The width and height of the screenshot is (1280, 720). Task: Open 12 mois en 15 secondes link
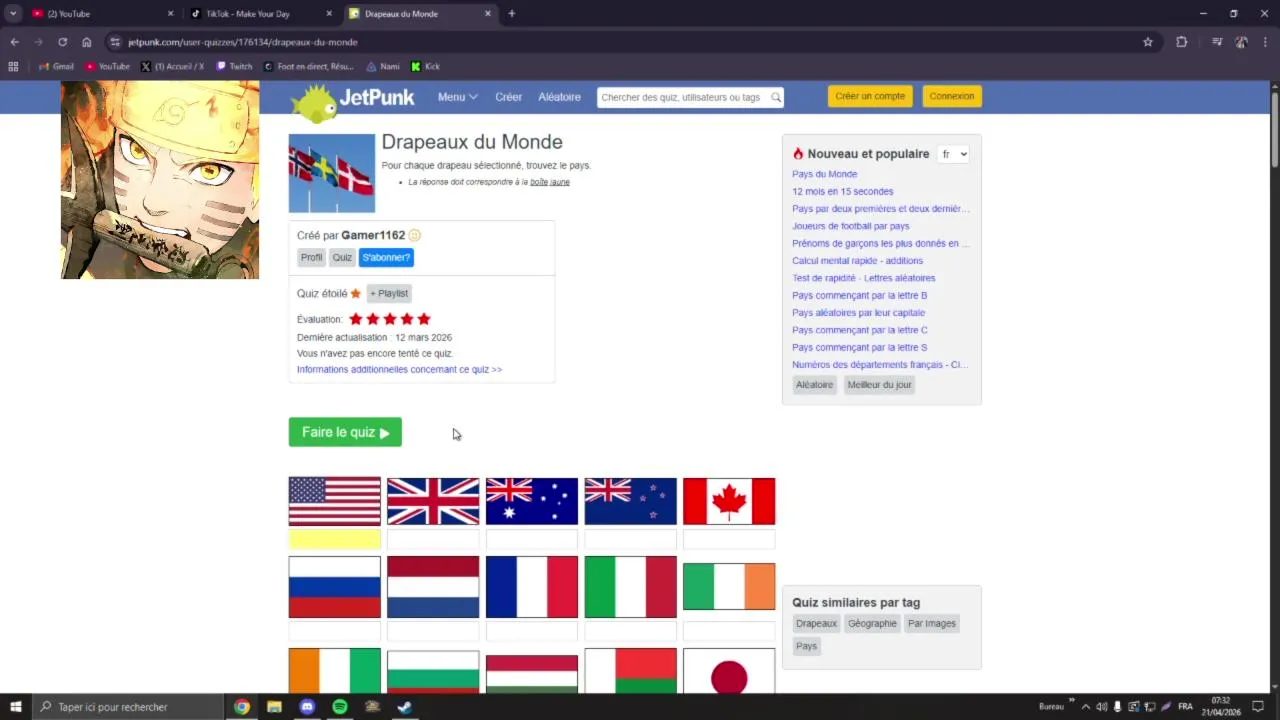843,191
